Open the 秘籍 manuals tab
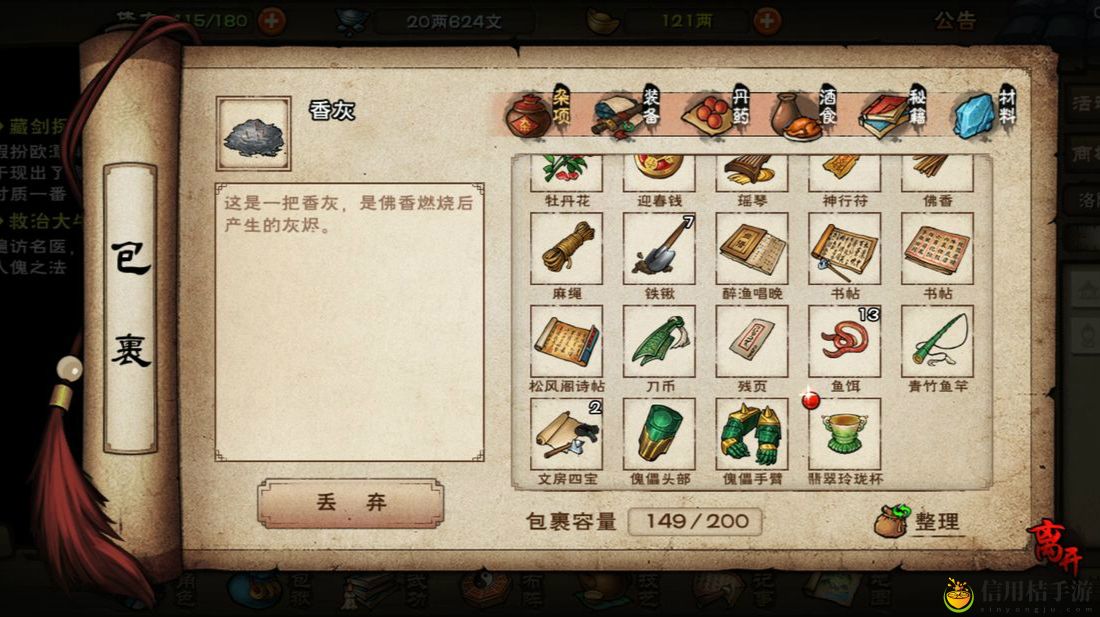The height and width of the screenshot is (617, 1100). tap(894, 113)
